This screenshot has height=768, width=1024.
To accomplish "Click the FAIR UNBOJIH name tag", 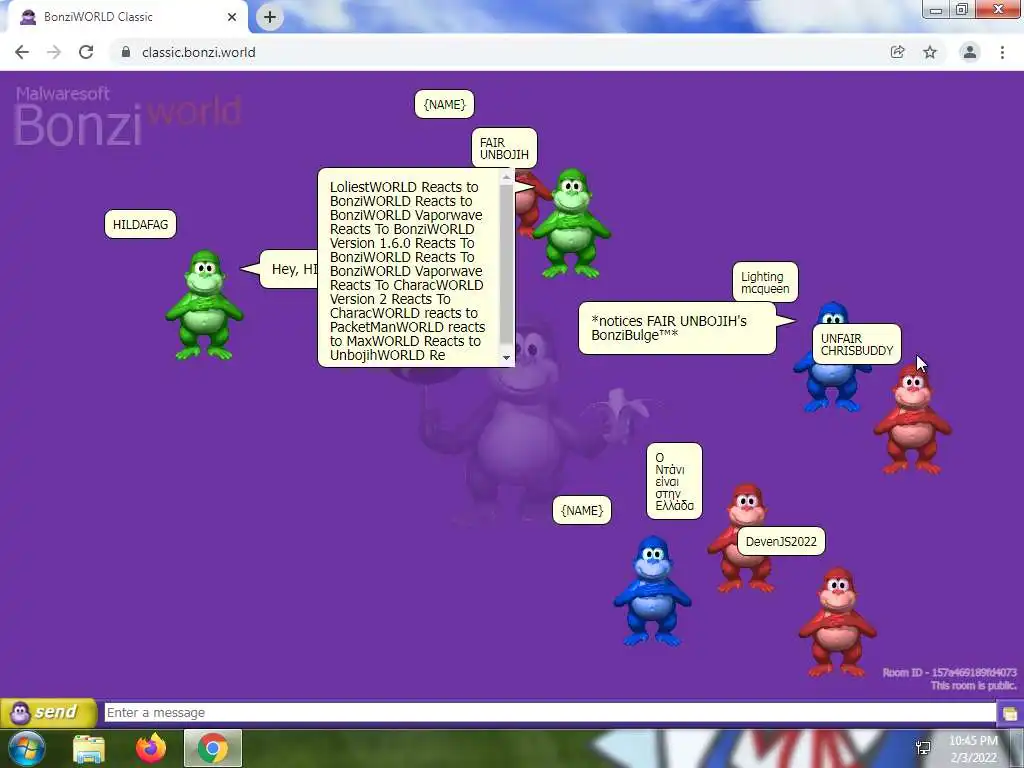I will tap(504, 148).
